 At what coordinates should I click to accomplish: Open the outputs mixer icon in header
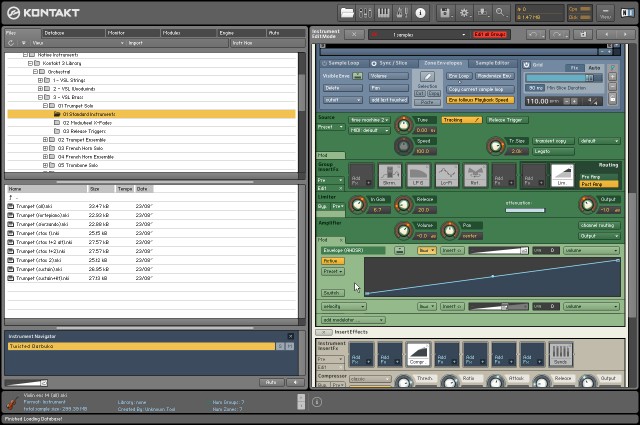(x=365, y=13)
